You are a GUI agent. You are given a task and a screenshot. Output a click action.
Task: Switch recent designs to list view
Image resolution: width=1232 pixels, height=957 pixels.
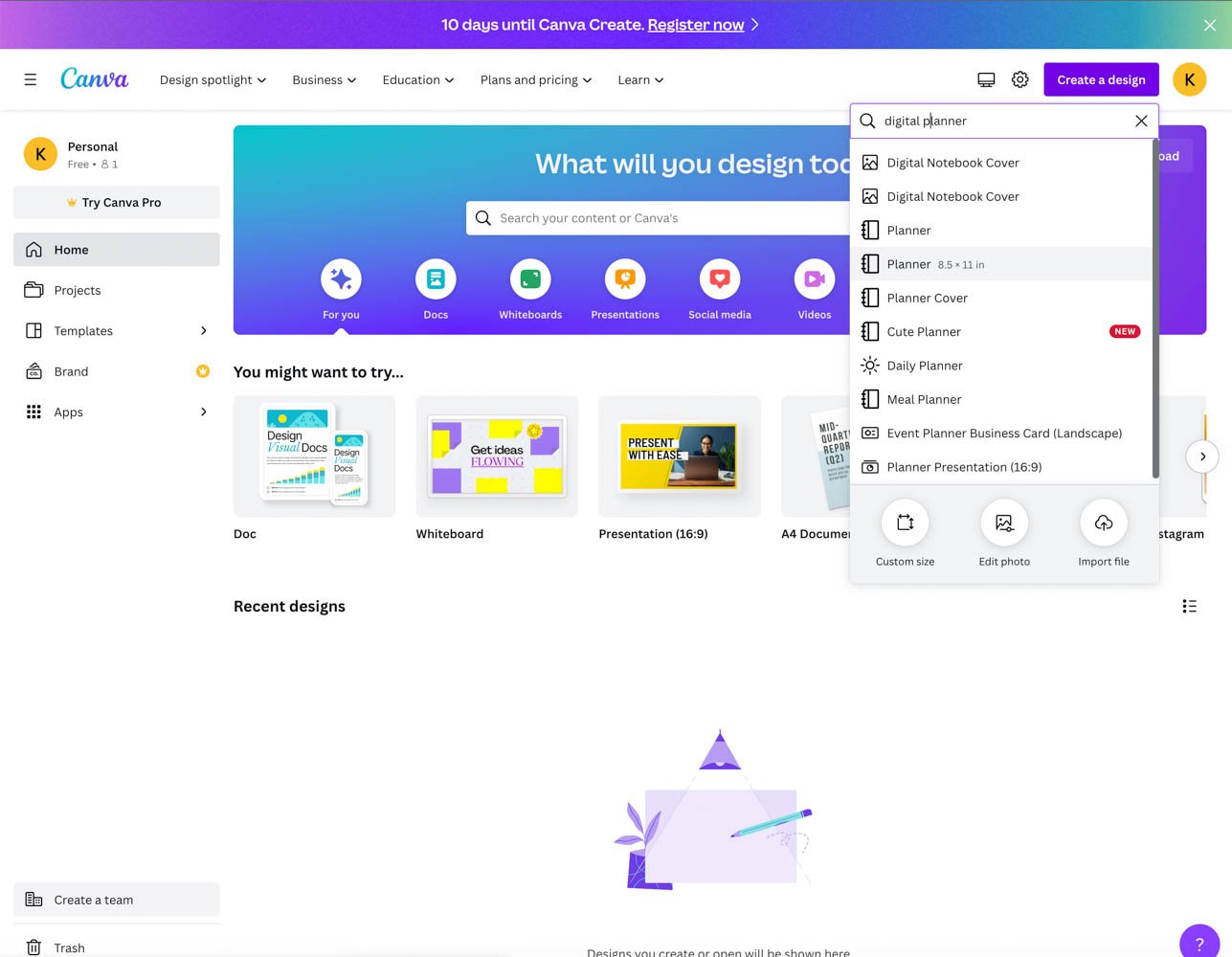pos(1189,606)
